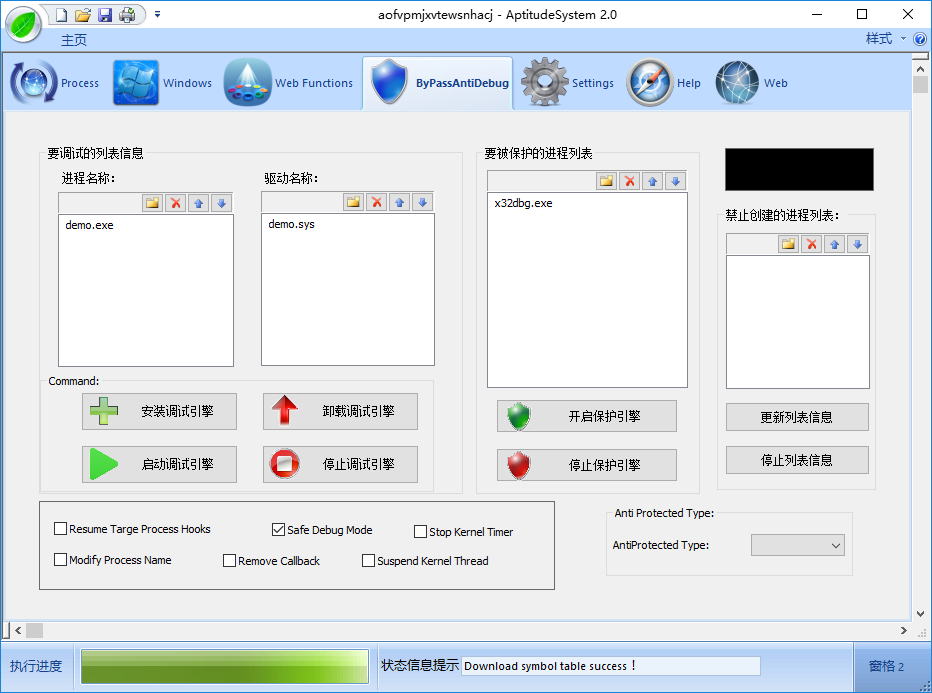Open the AntiProtected Type combo box

click(798, 545)
